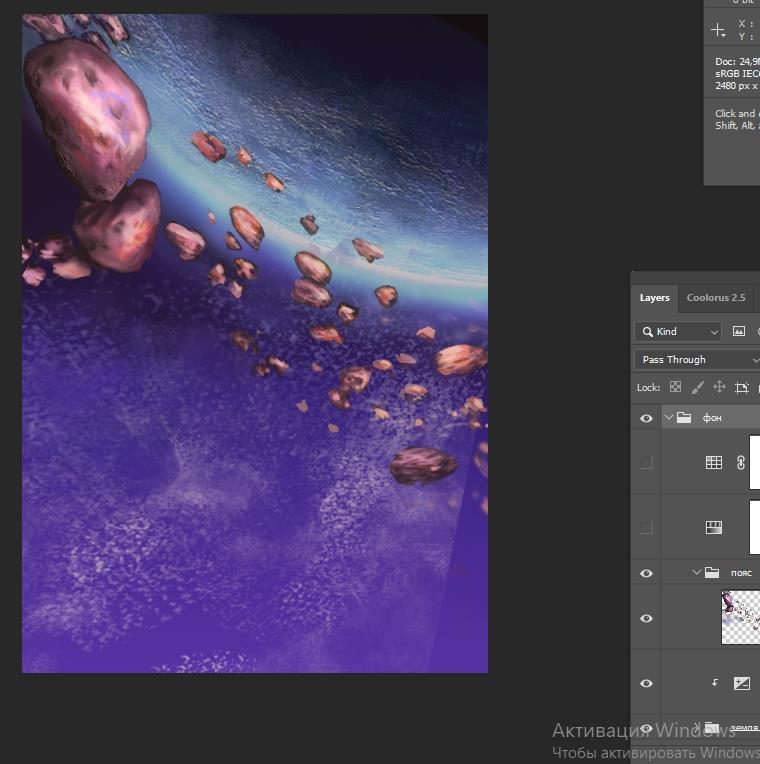Viewport: 760px width, 764px height.
Task: Click the lock position move icon
Action: tap(719, 387)
